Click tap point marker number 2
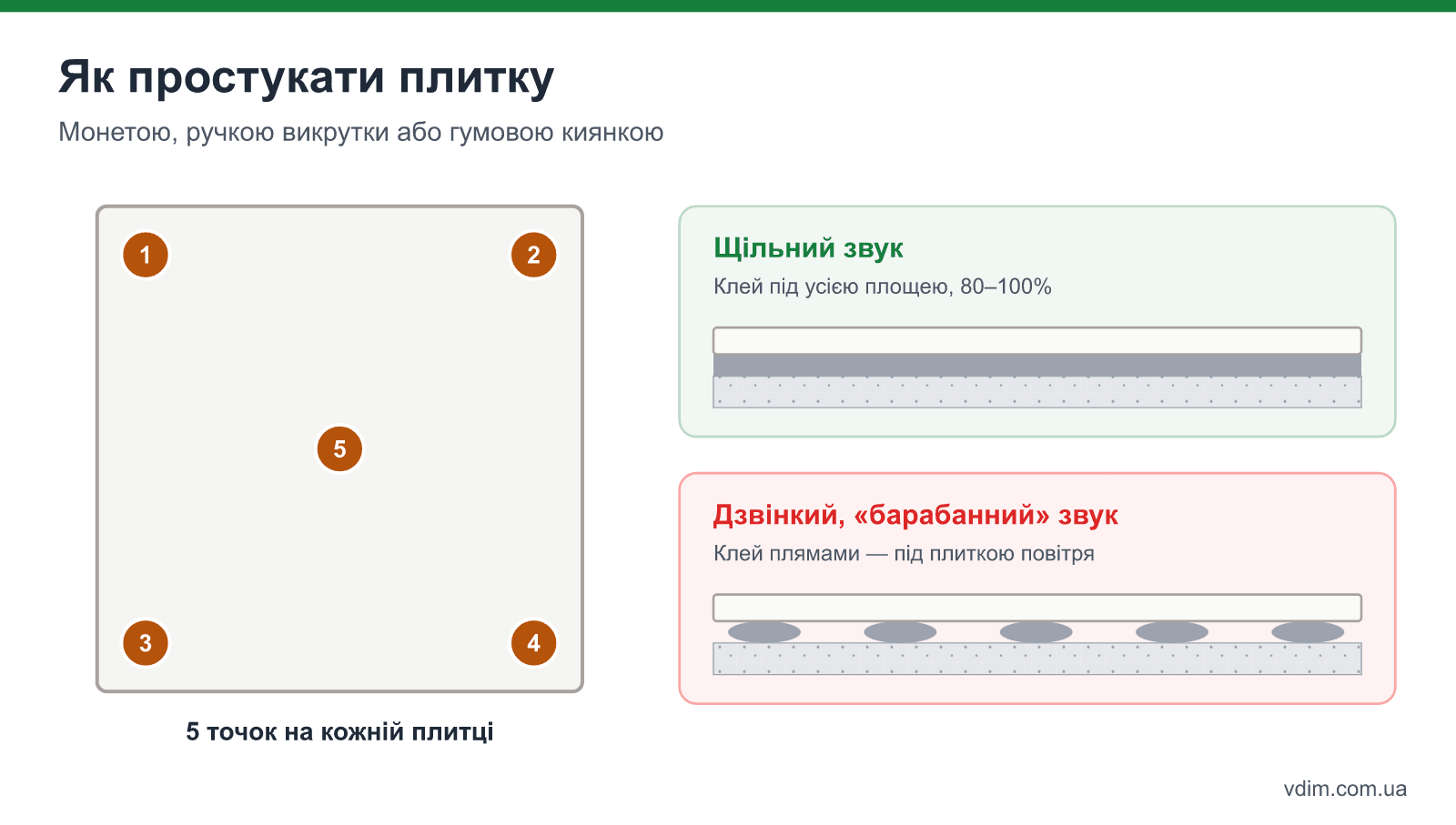Image resolution: width=1456 pixels, height=825 pixels. (534, 255)
